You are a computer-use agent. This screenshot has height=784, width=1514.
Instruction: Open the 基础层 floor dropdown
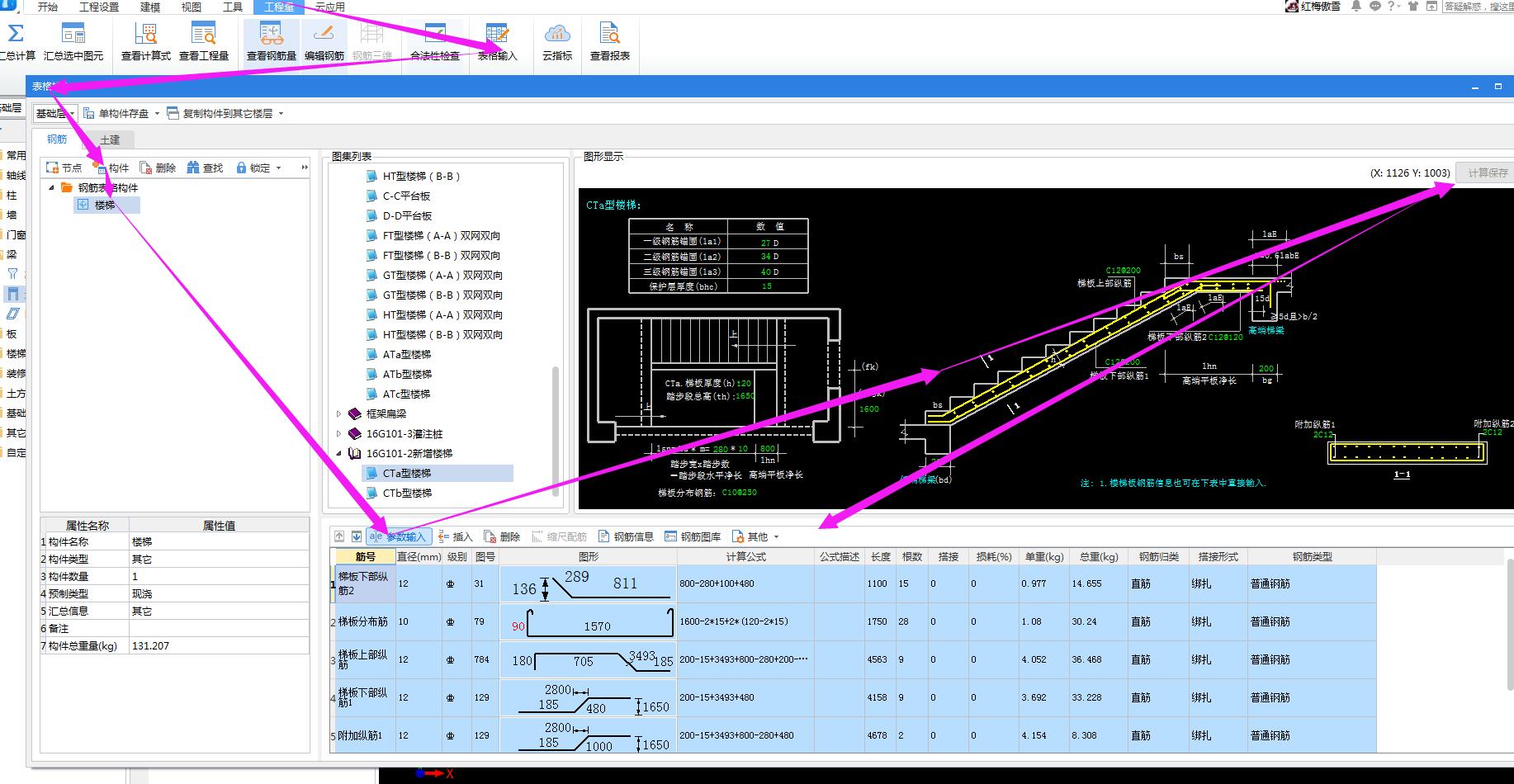(x=55, y=113)
